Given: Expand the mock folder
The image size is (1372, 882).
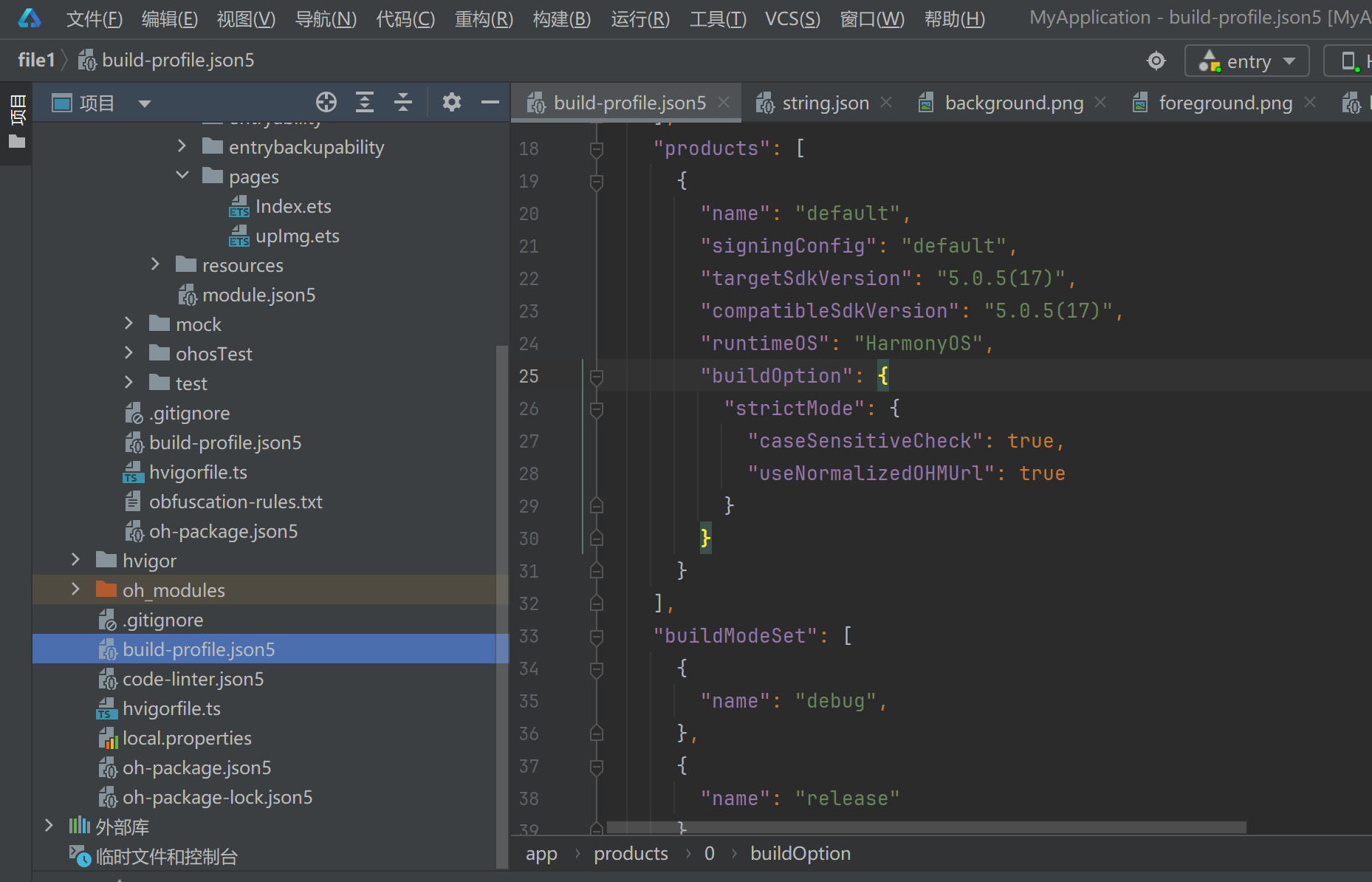Looking at the screenshot, I should tap(128, 324).
